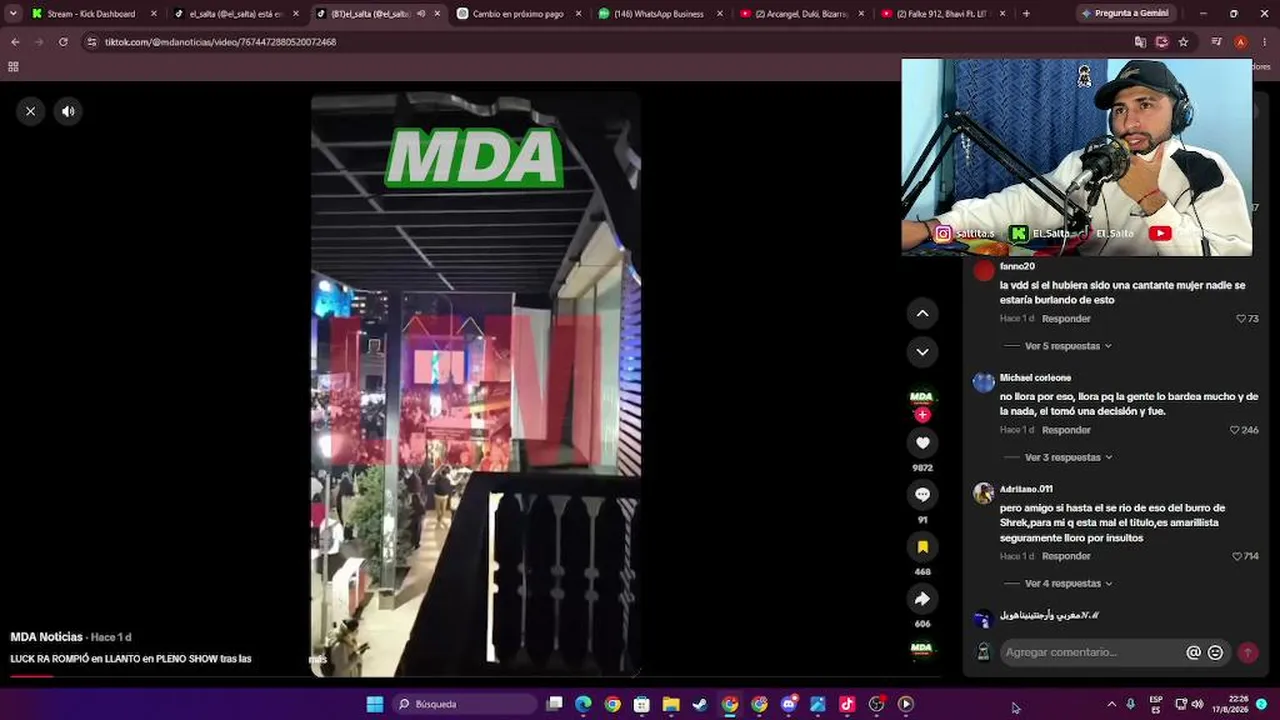This screenshot has height=720, width=1280.
Task: Go to the next video
Action: [x=922, y=352]
